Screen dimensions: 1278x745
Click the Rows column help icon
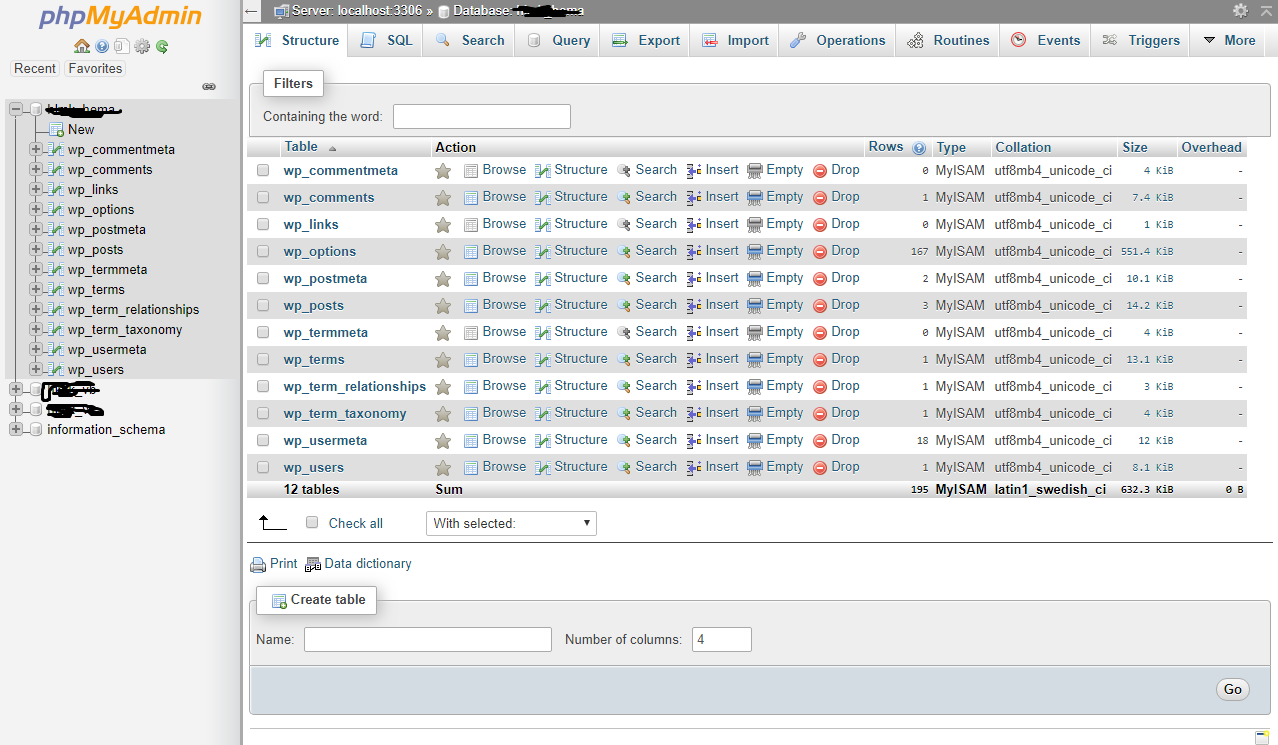(919, 148)
